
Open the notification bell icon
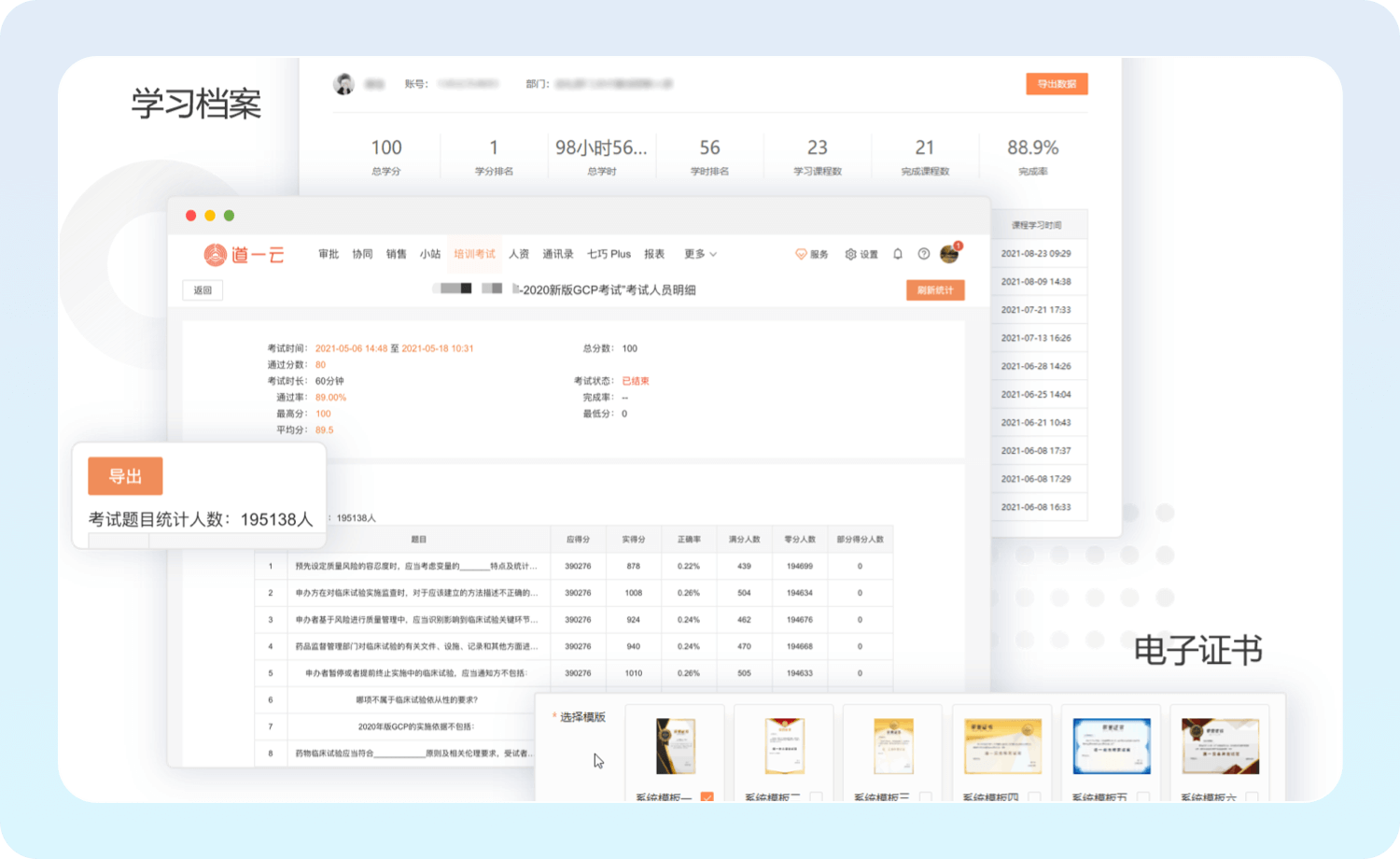[x=898, y=254]
